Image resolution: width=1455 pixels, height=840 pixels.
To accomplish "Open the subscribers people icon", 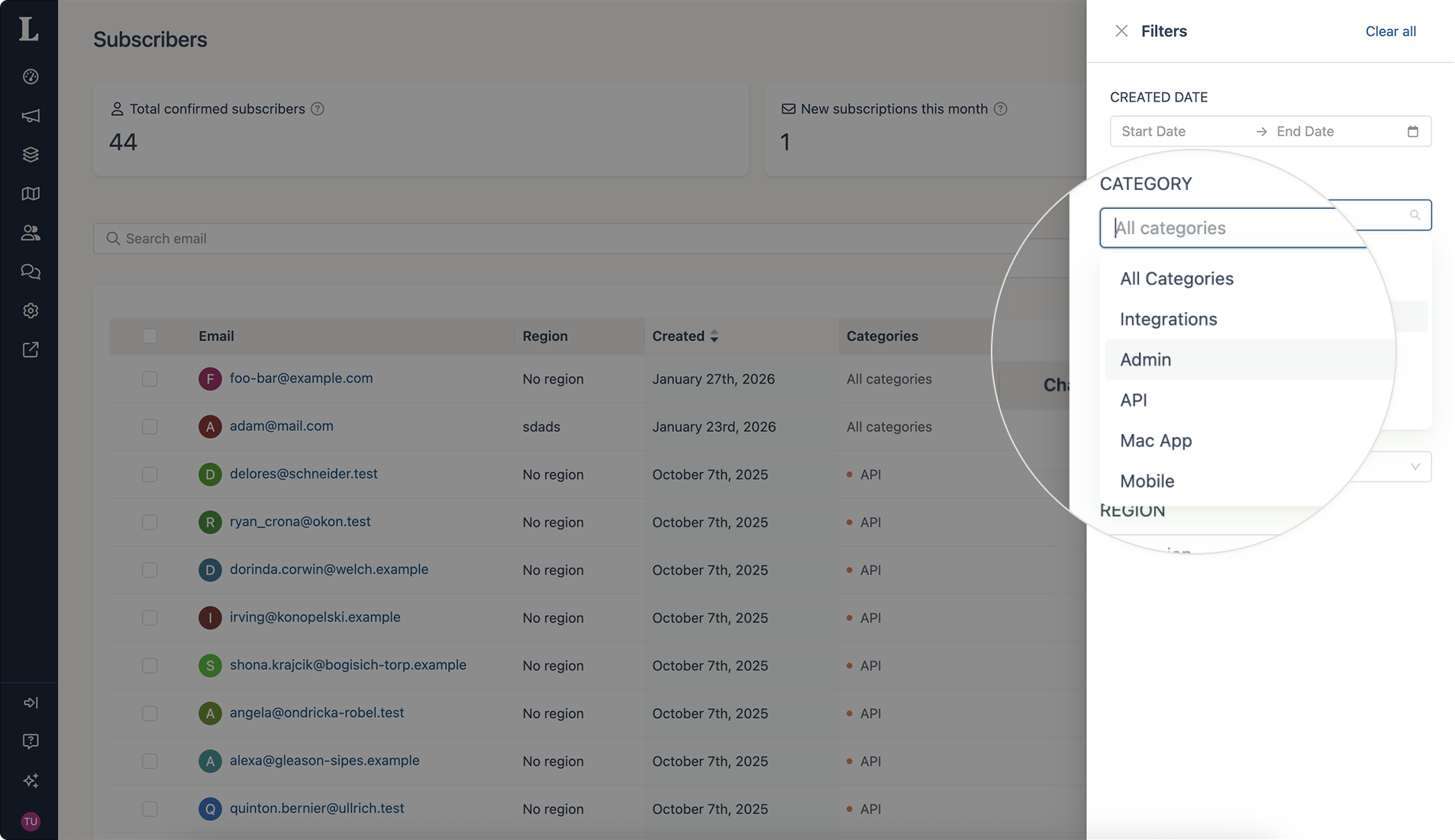I will coord(31,233).
